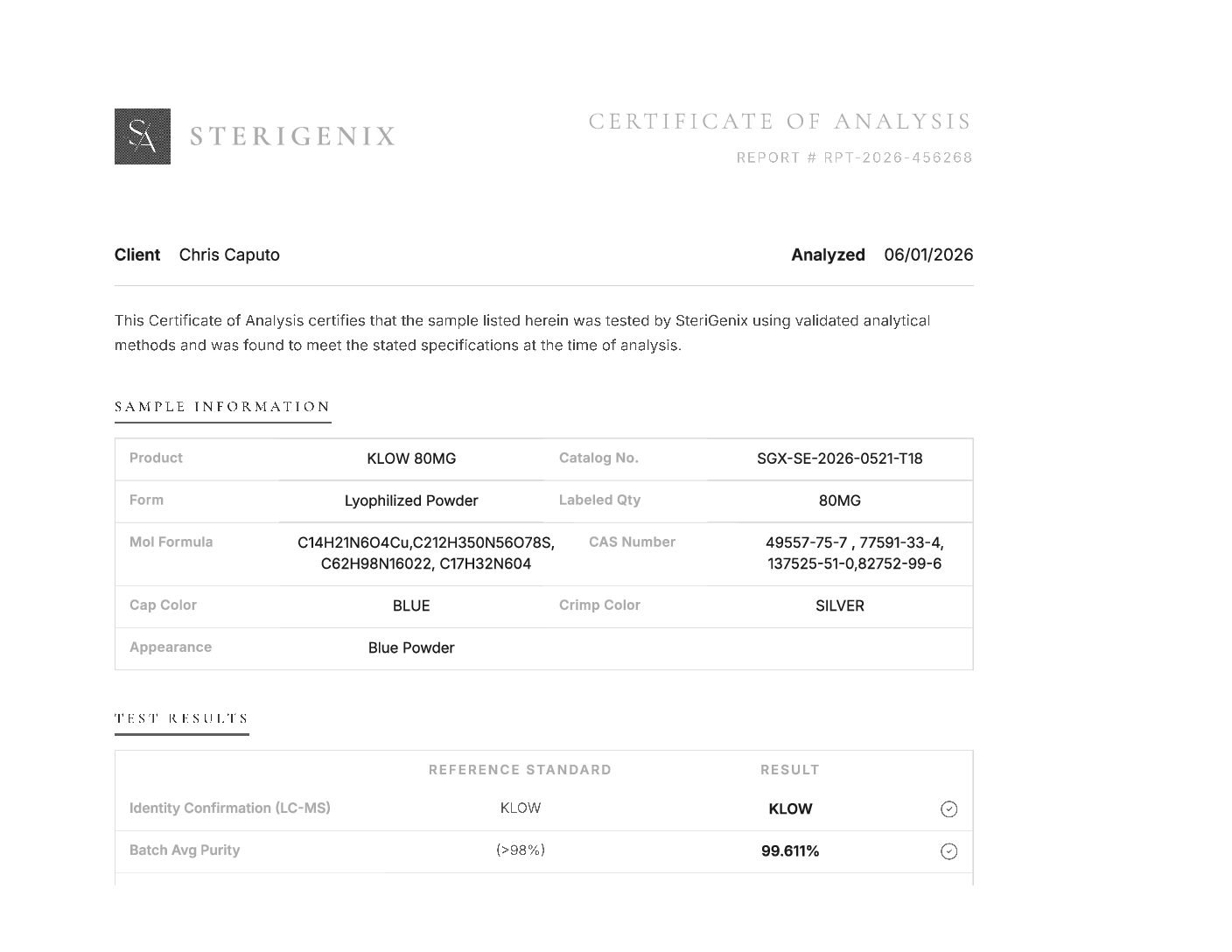Click the Form field label

click(146, 500)
